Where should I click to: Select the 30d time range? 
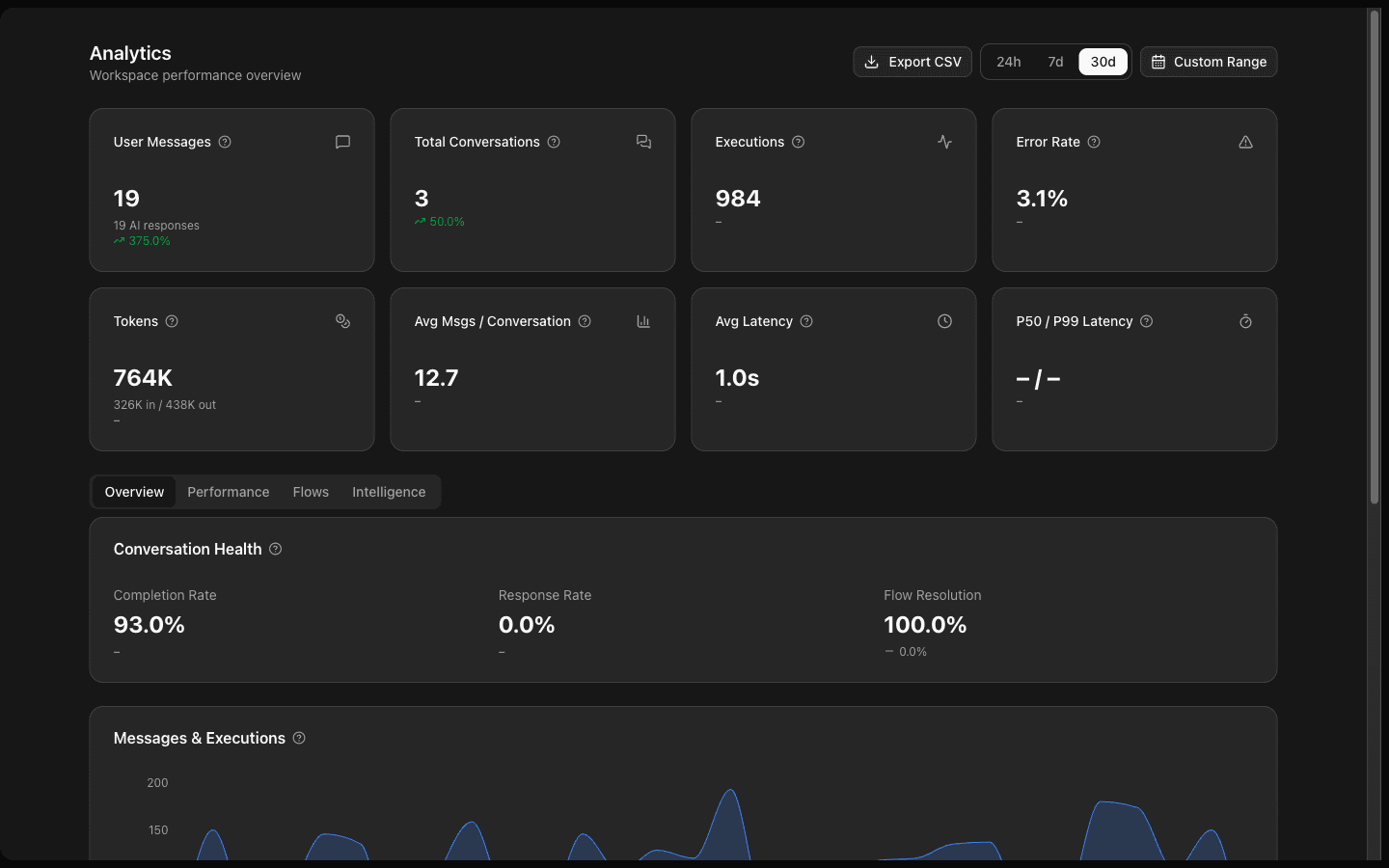[x=1103, y=62]
